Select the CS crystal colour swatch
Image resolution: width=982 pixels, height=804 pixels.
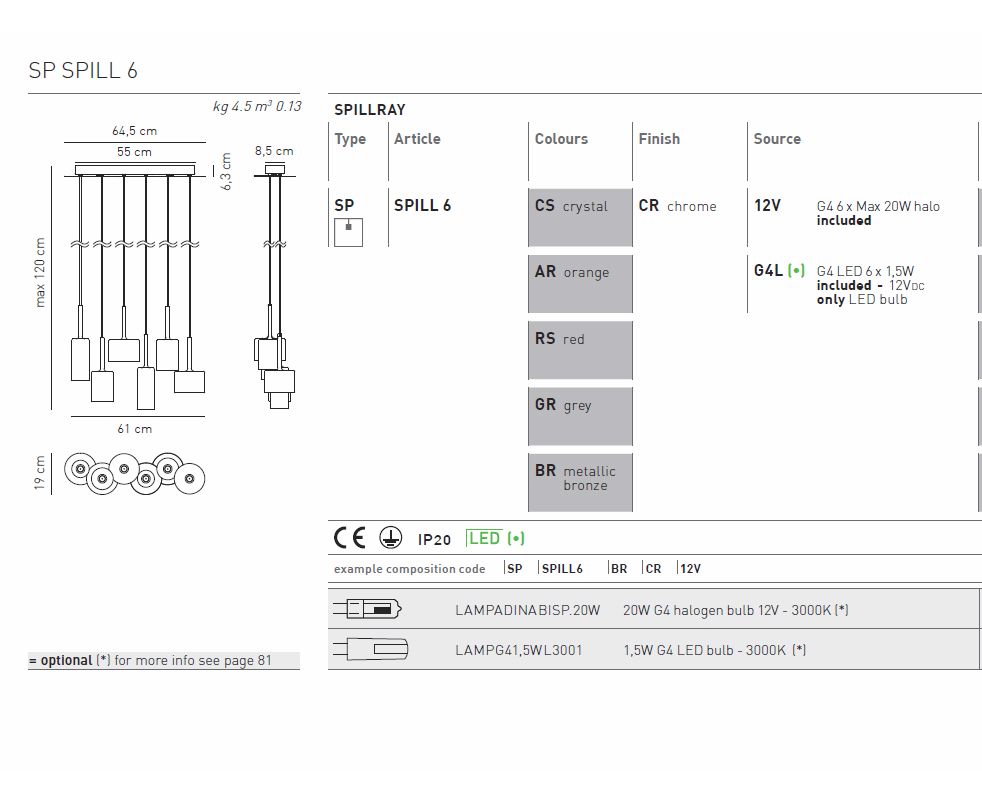580,217
